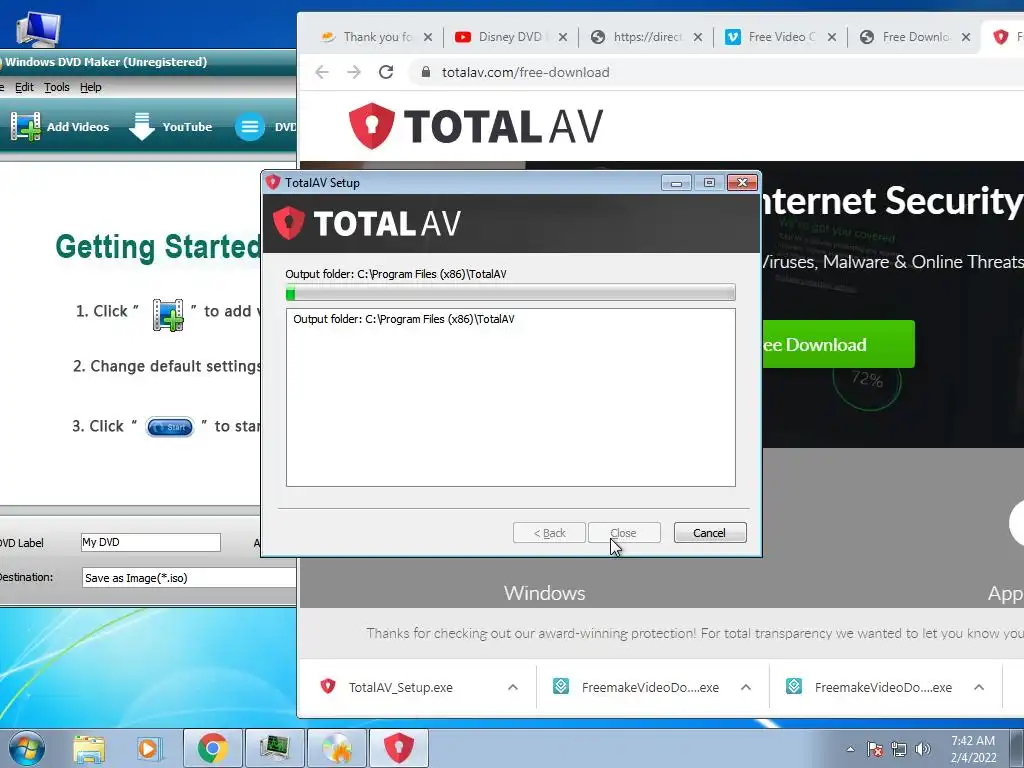Viewport: 1024px width, 768px height.
Task: Open the Destination Save as Image combo box
Action: tap(189, 578)
